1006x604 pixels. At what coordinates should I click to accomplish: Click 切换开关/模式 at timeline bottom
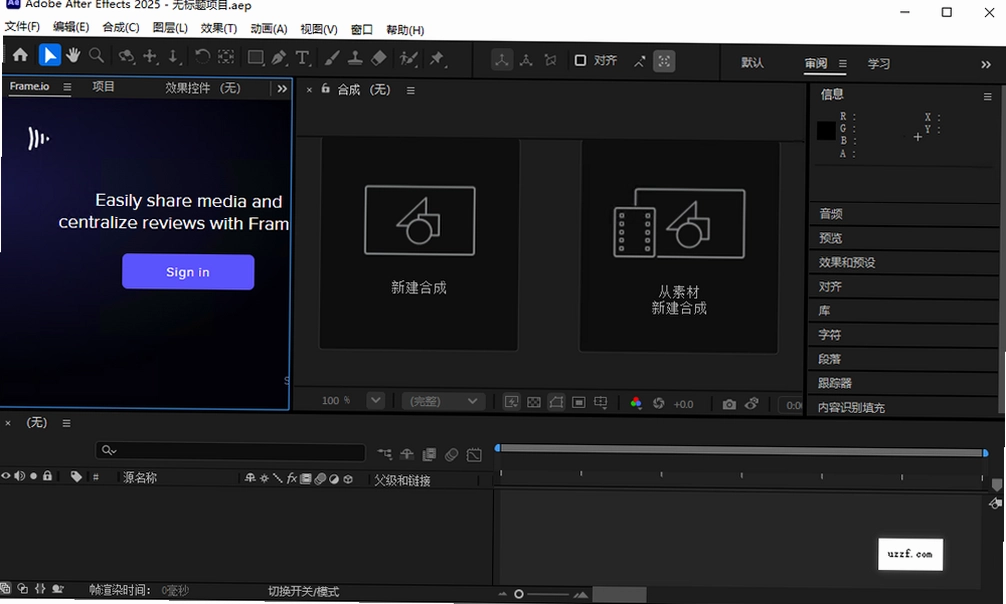pyautogui.click(x=303, y=591)
